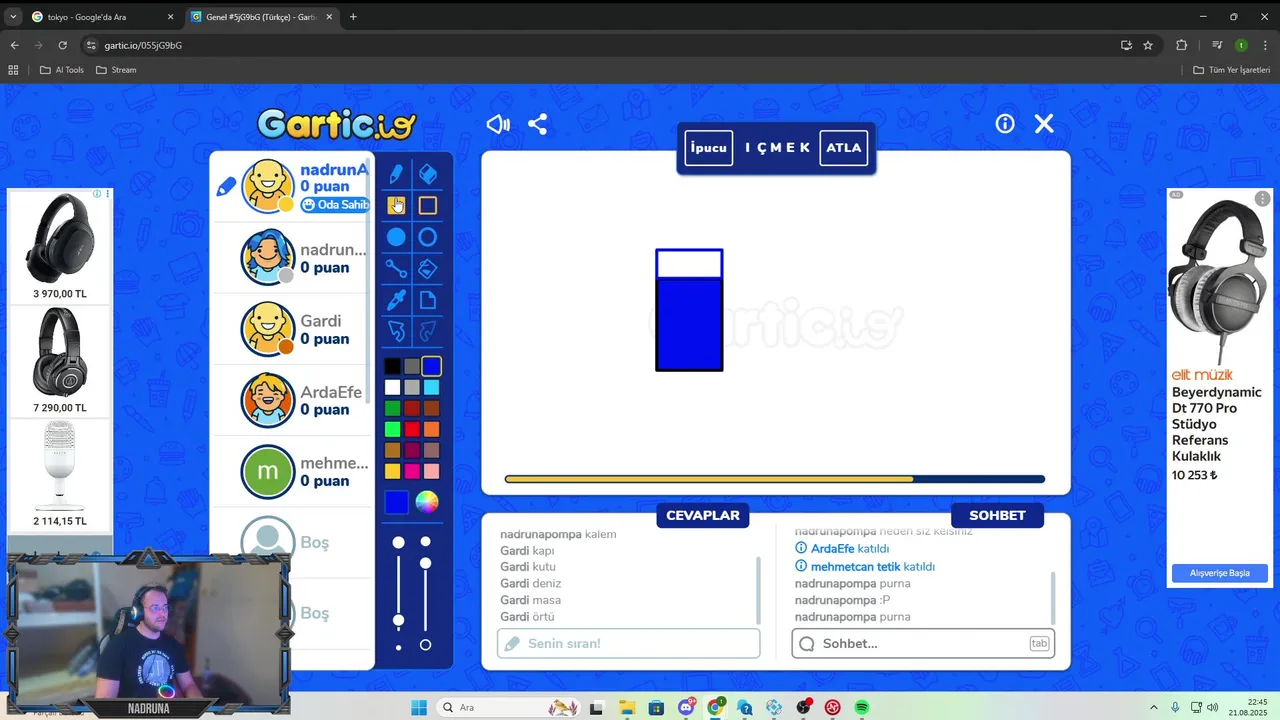
Task: Choose the filled rectangle tool
Action: [x=397, y=206]
